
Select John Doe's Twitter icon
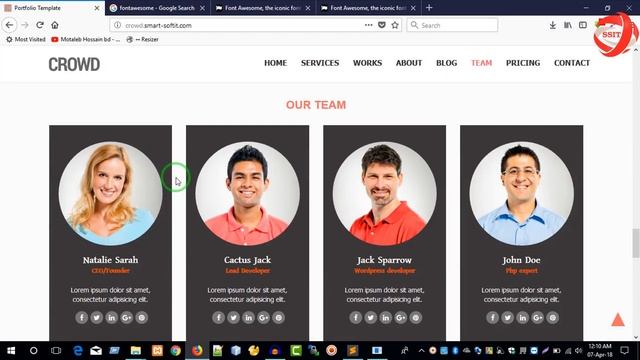pyautogui.click(x=507, y=318)
